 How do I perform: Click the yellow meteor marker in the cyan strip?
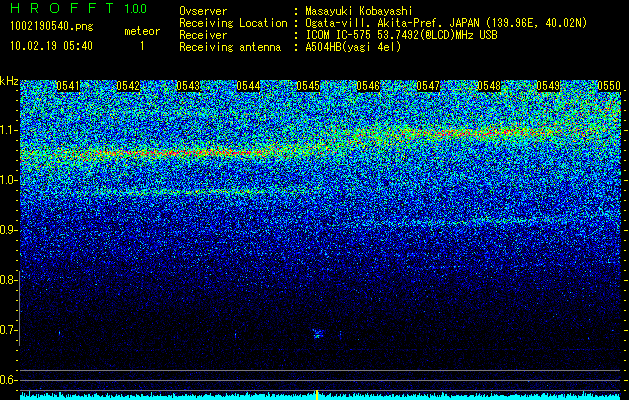(317, 395)
